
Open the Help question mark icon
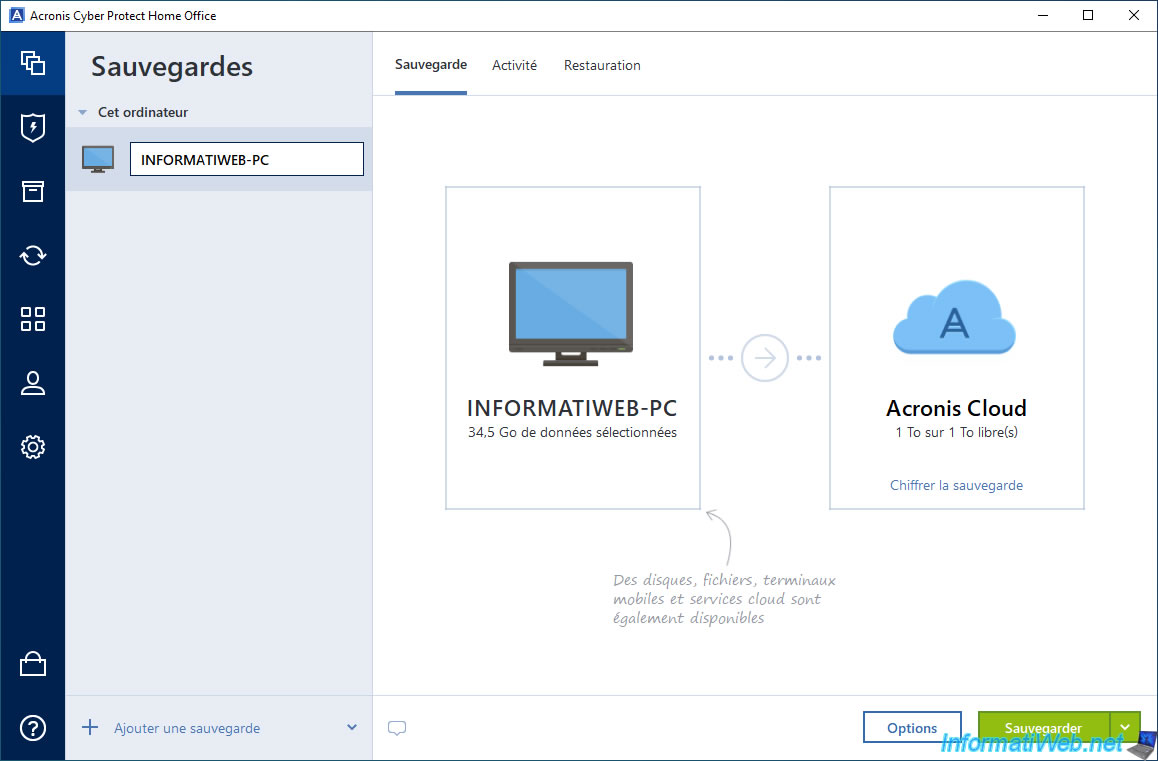32,728
